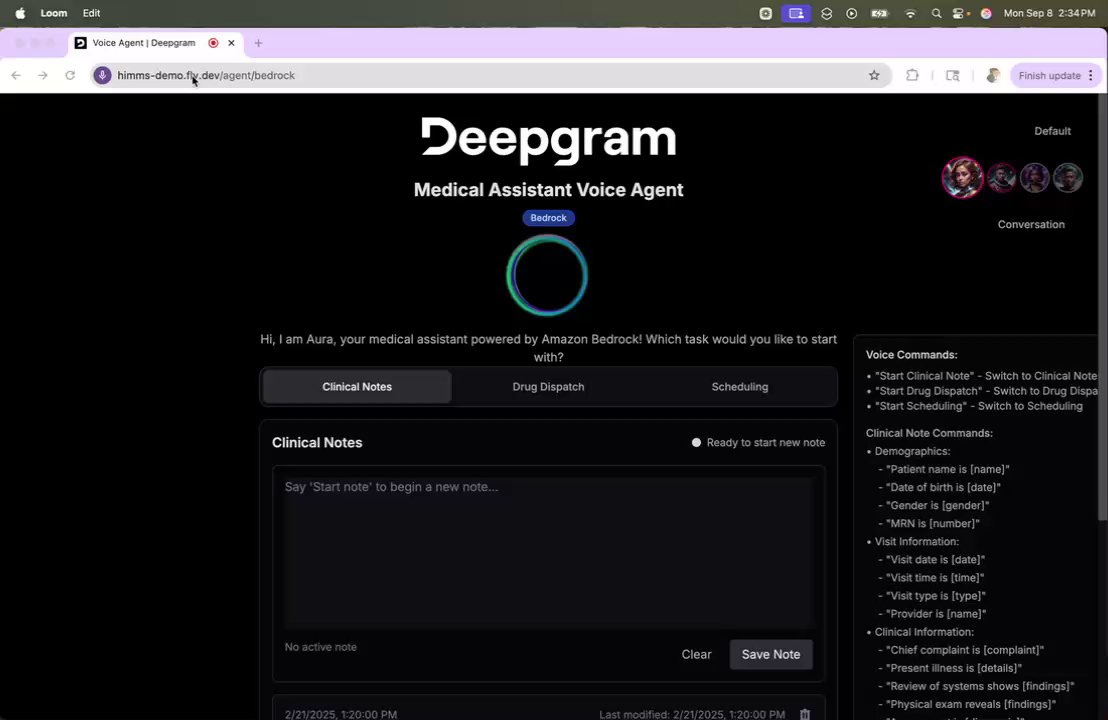Click the stacked layers menu bar icon
Image resolution: width=1108 pixels, height=720 pixels.
(826, 13)
